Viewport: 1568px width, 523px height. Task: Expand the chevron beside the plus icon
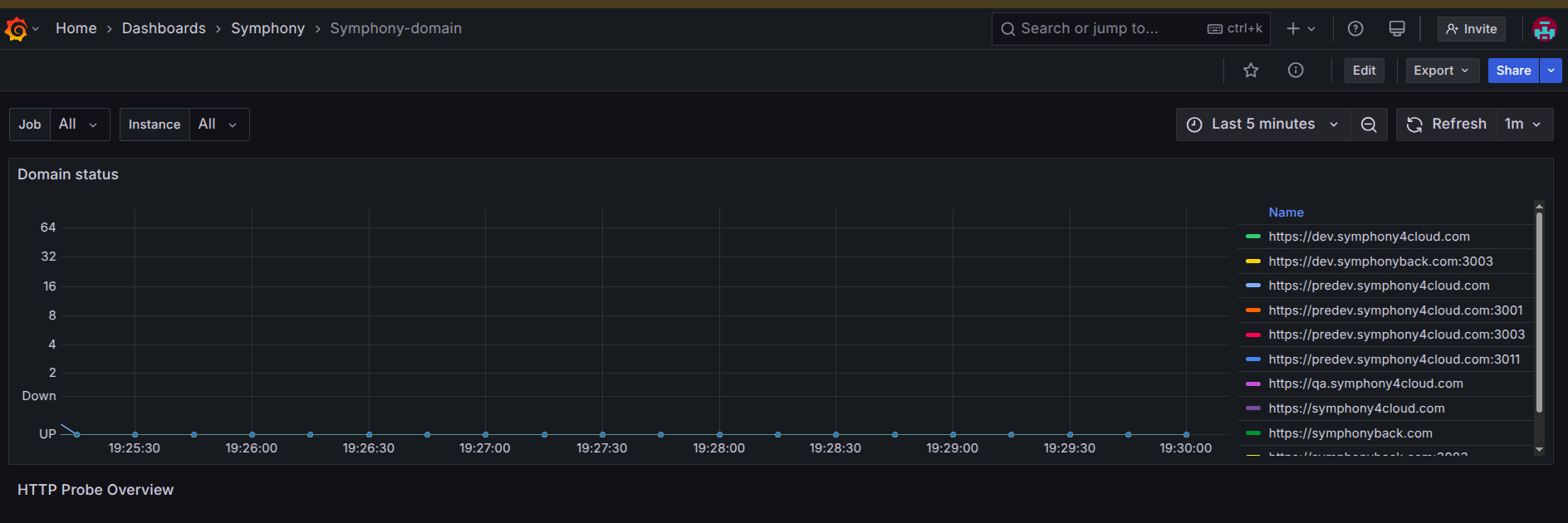[1311, 29]
